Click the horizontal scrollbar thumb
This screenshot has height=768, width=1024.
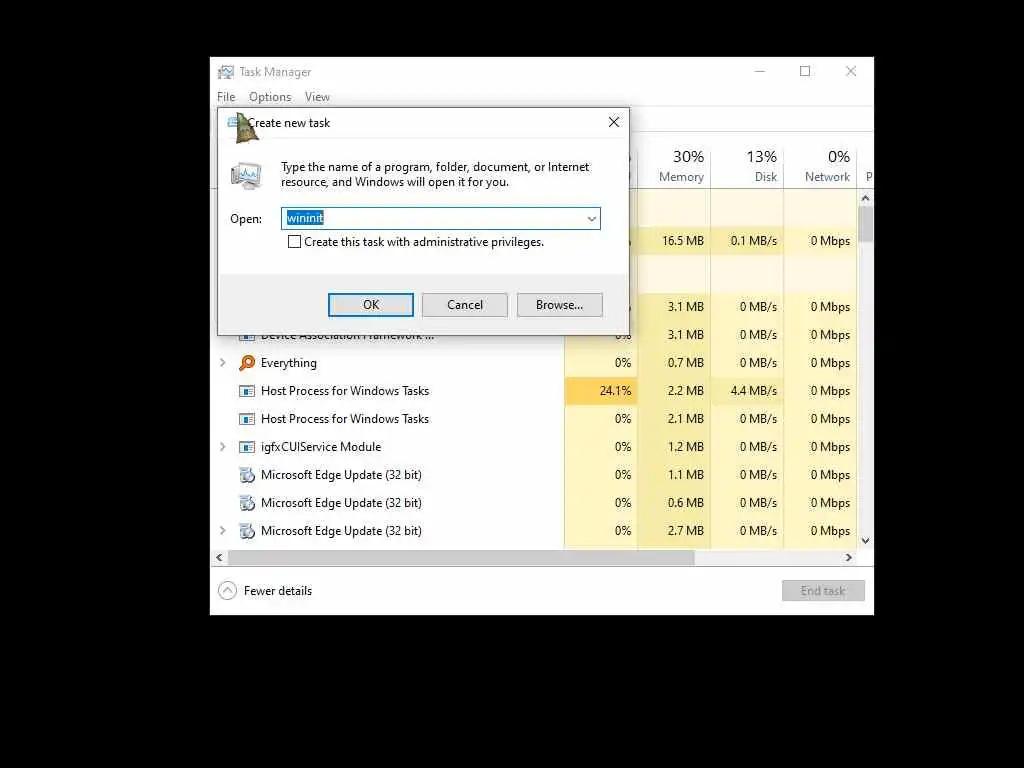(461, 558)
